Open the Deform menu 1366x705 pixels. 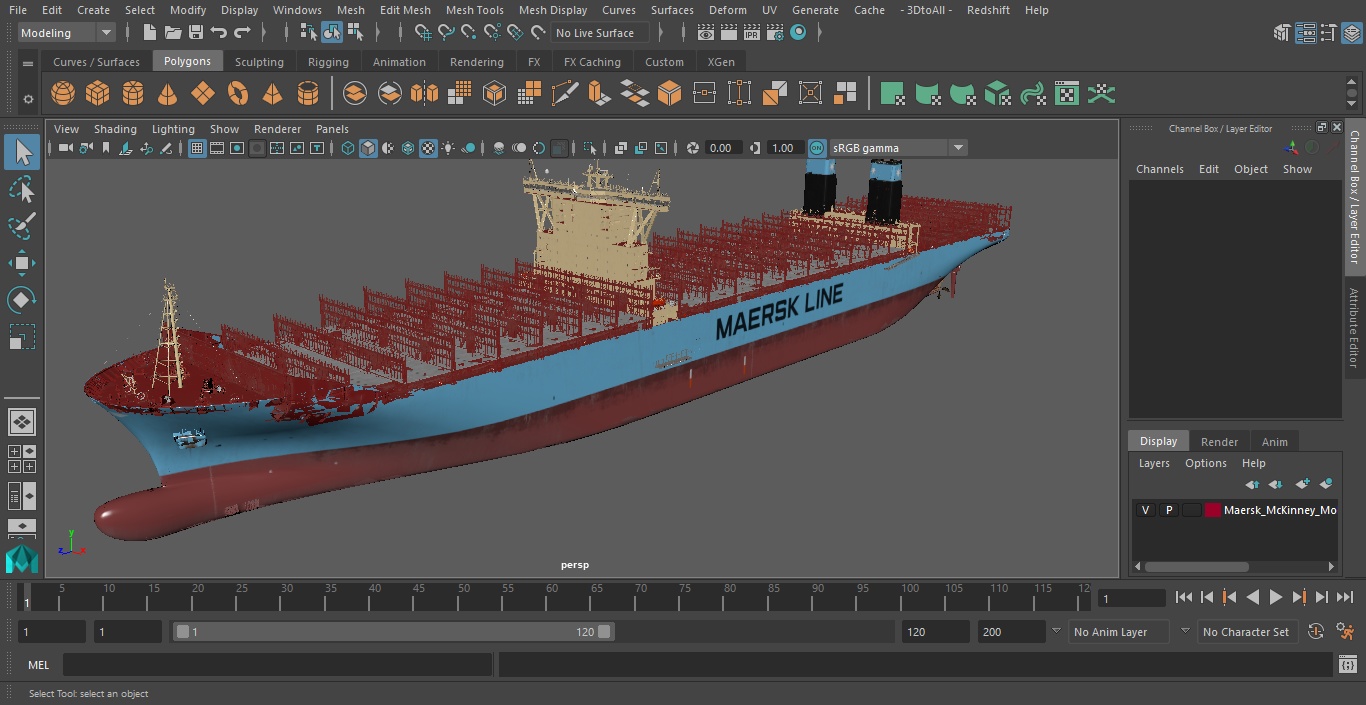pyautogui.click(x=727, y=10)
